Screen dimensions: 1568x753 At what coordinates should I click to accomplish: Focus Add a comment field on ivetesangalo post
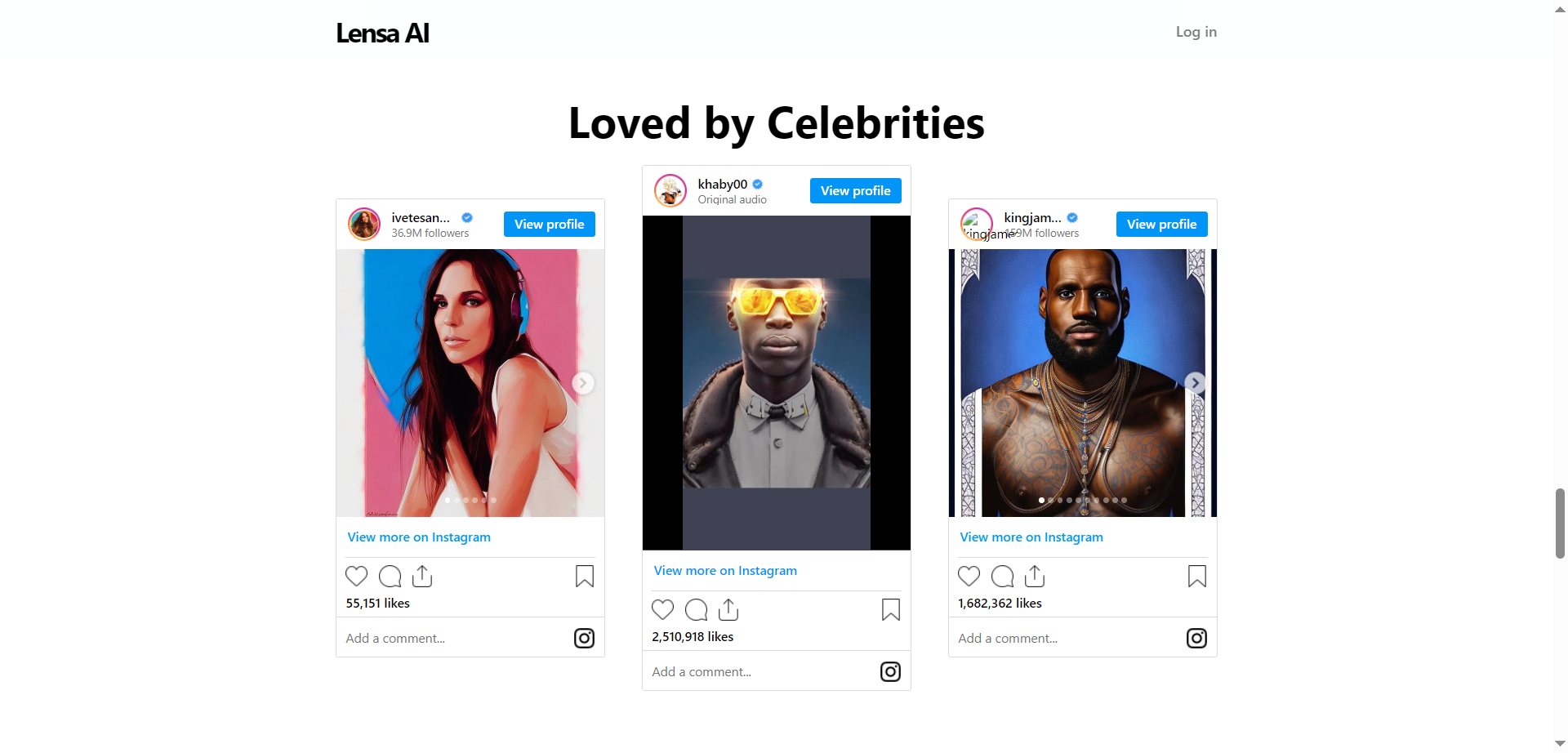click(x=454, y=639)
